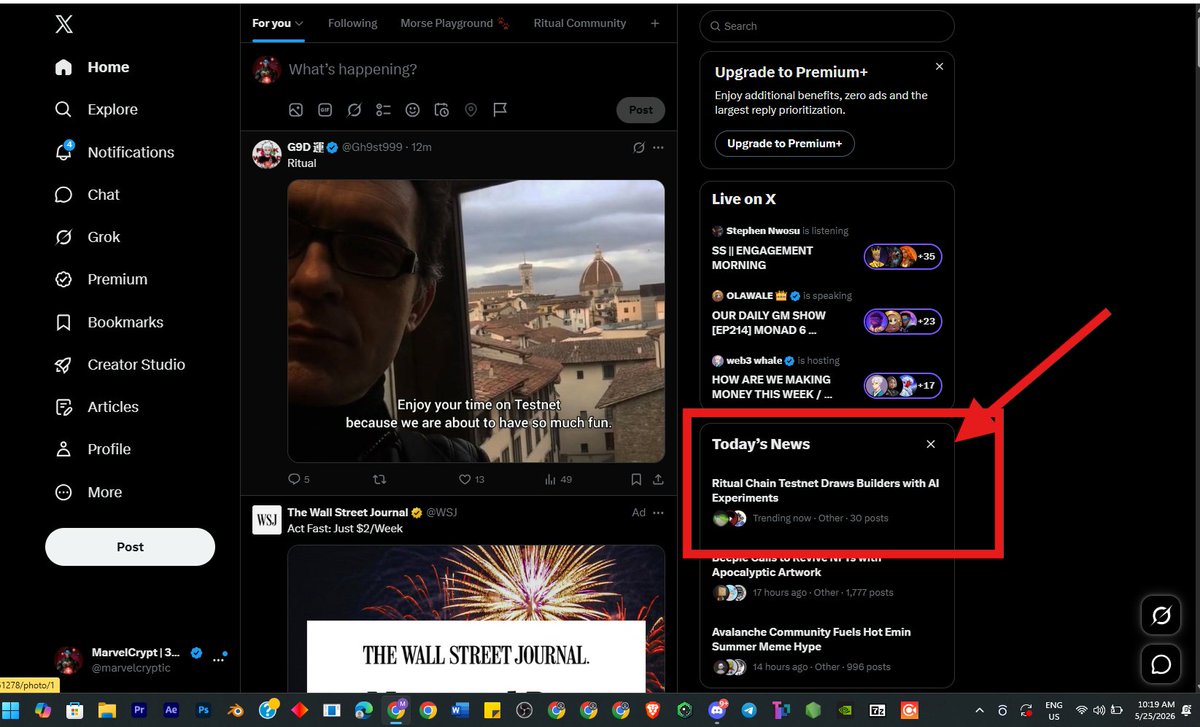Open Articles in the sidebar
Viewport: 1200px width, 727px height.
[x=97, y=407]
